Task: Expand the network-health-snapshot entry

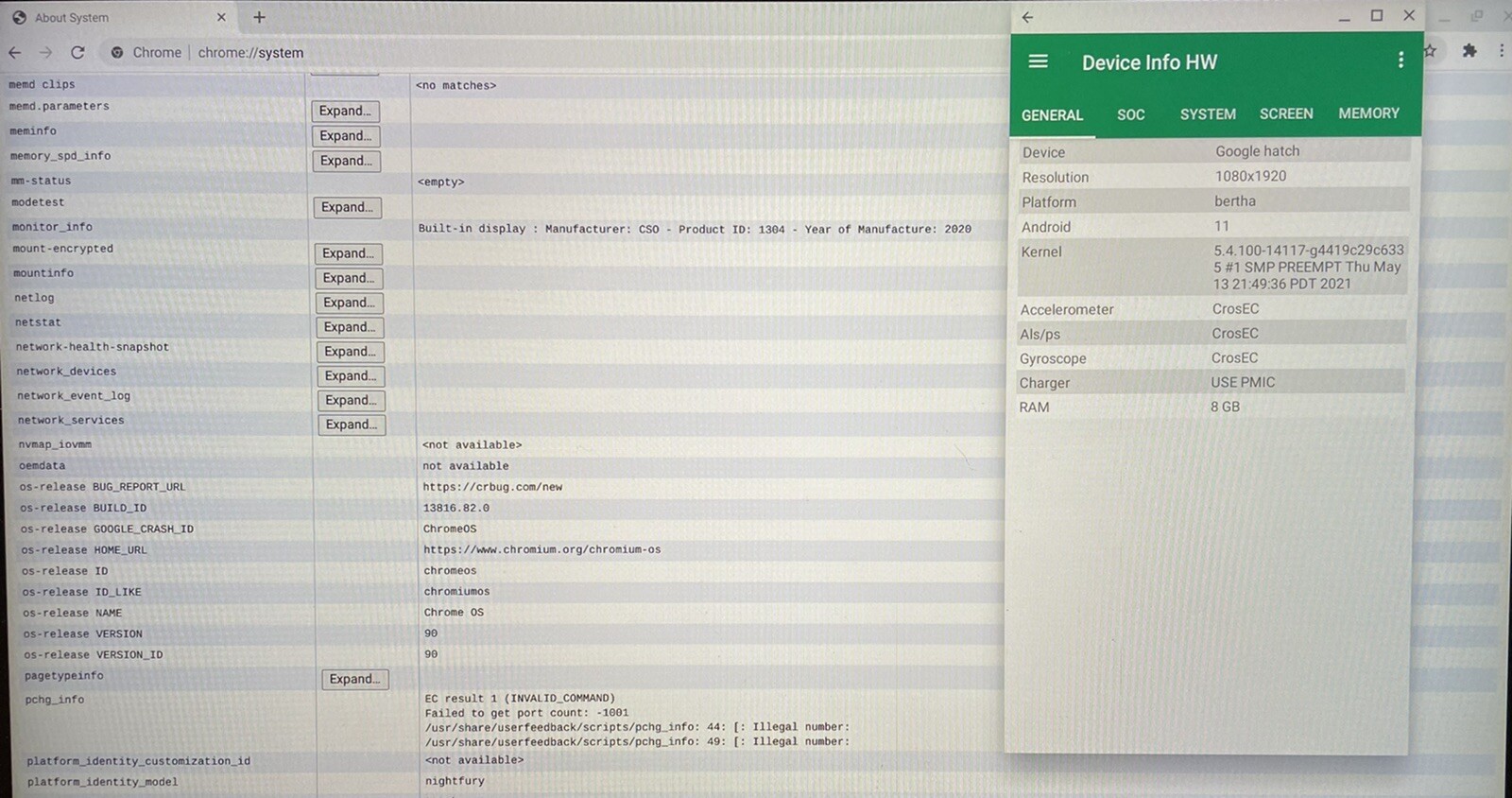Action: [x=351, y=352]
